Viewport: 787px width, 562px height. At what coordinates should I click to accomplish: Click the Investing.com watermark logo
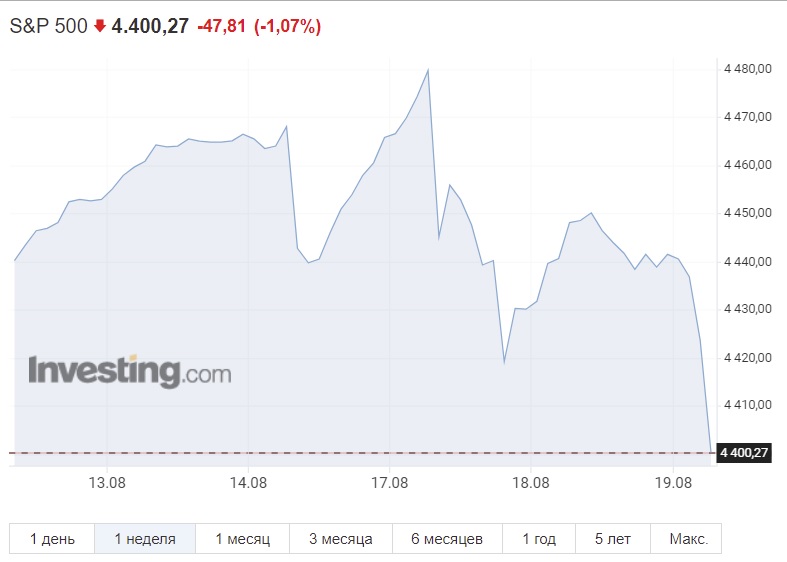click(130, 371)
